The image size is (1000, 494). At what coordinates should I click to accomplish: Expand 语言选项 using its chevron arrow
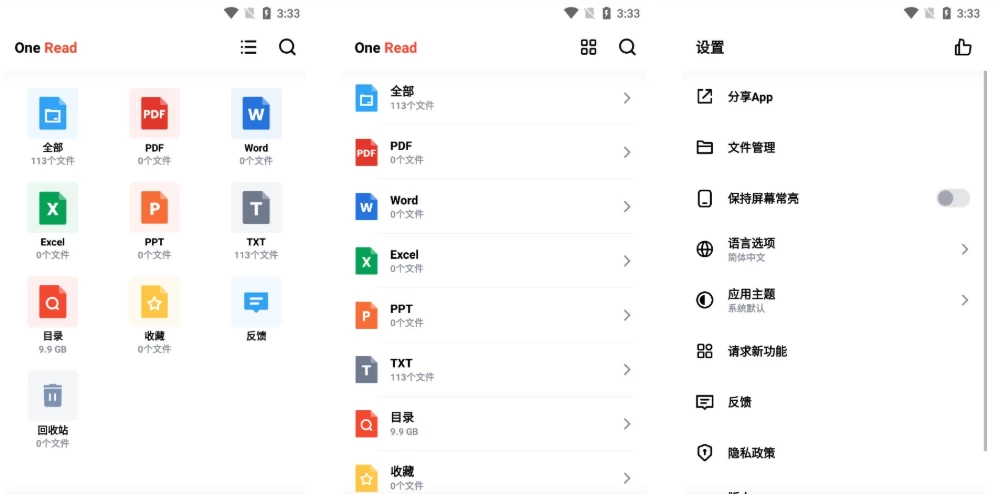tap(964, 249)
